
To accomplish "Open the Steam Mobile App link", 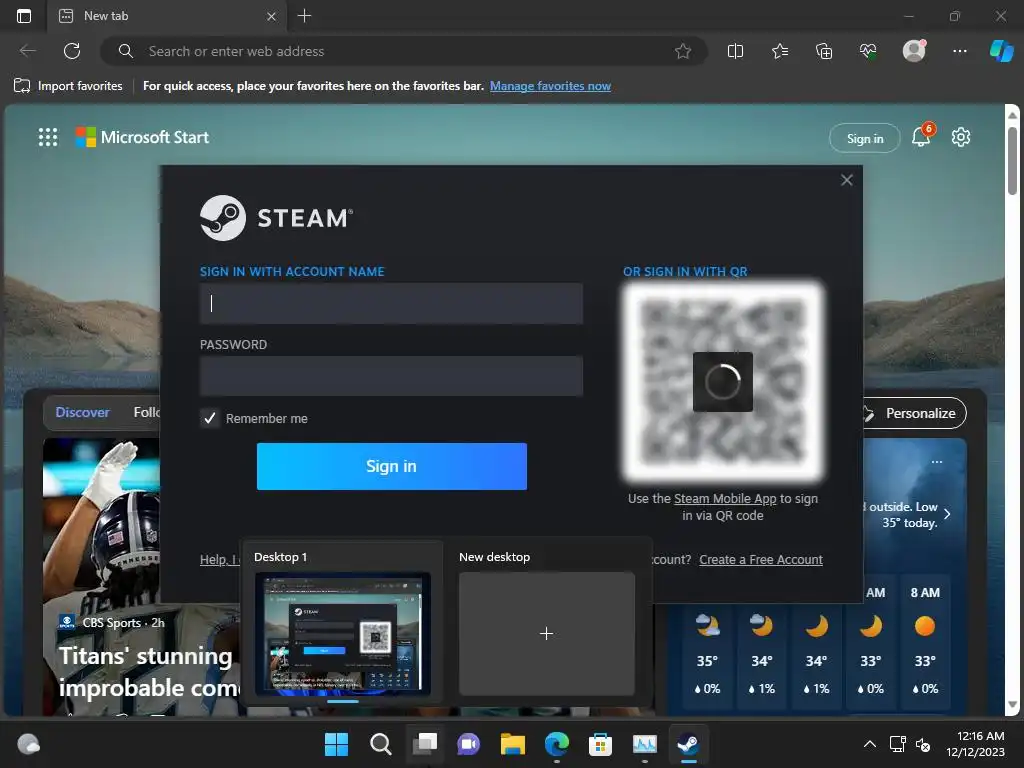I will pos(725,499).
